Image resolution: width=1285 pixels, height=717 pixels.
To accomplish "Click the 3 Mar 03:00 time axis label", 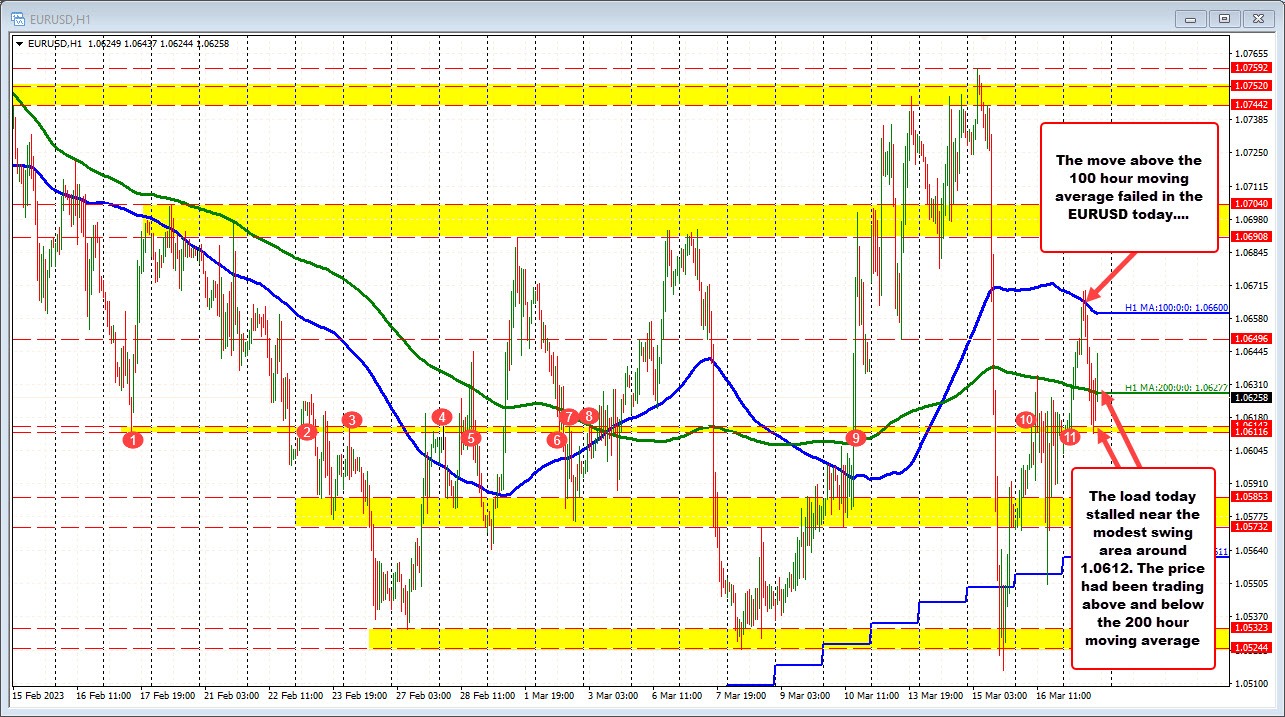I will 613,694.
